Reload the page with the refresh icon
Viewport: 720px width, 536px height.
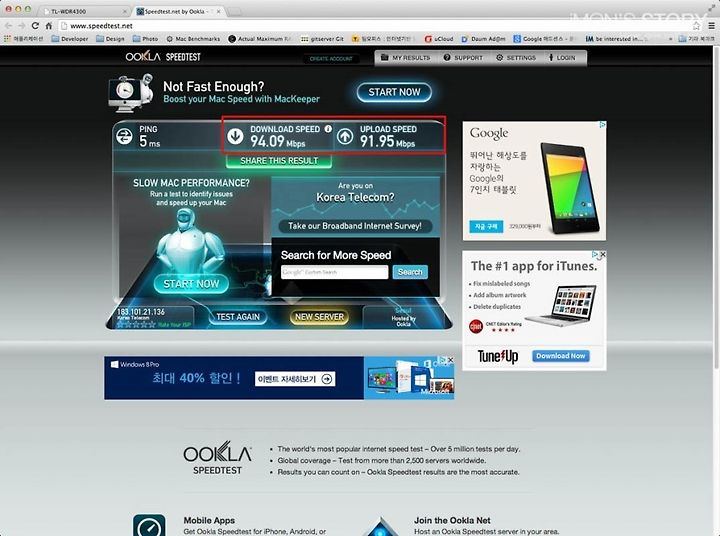(x=35, y=26)
